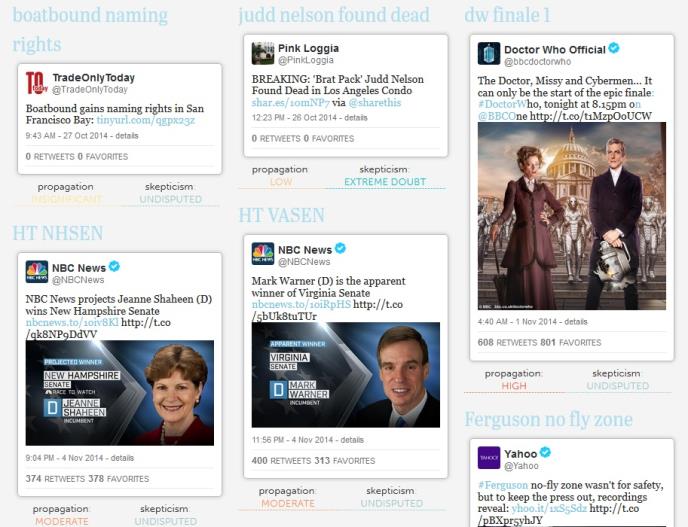The height and width of the screenshot is (527, 688).
Task: Open the 'HT NHSEN' story heading
Action: pyautogui.click(x=57, y=233)
